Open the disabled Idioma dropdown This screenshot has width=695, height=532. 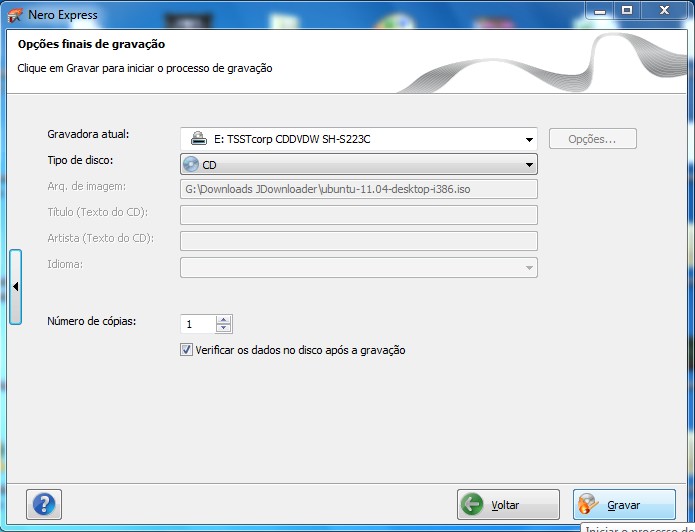point(528,268)
